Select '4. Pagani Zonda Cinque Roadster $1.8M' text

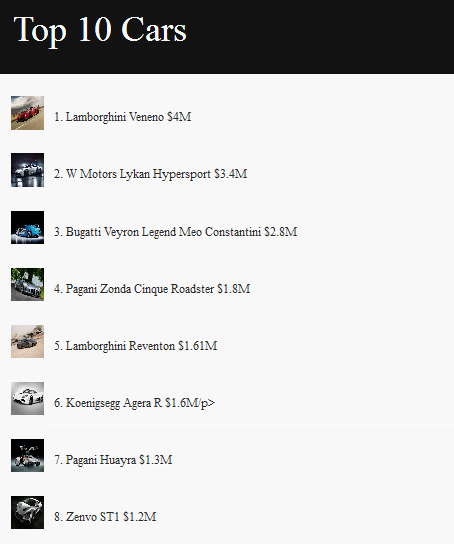tap(152, 289)
